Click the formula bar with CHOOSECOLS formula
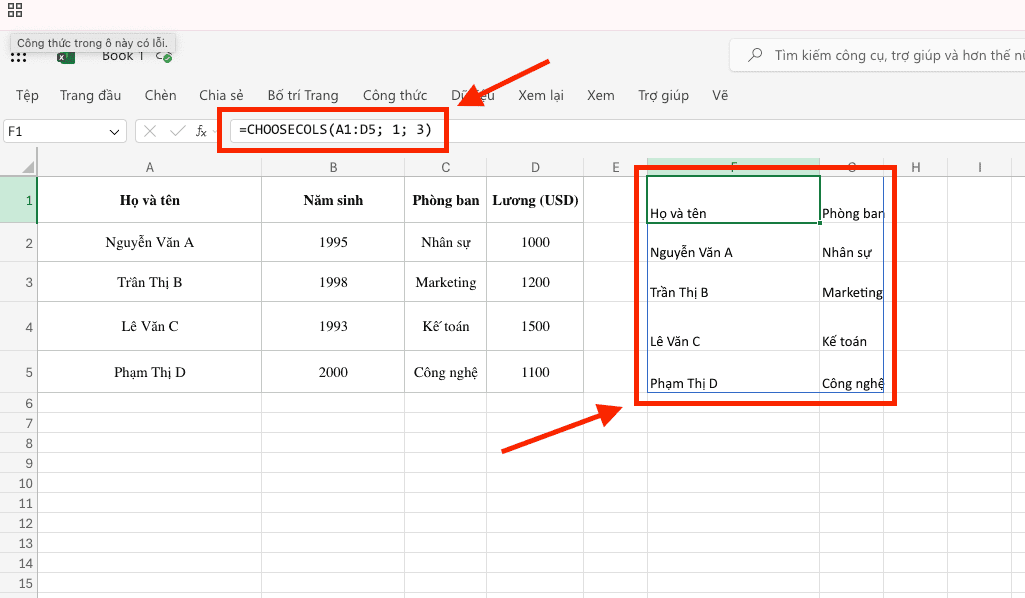The width and height of the screenshot is (1025, 598). point(628,130)
